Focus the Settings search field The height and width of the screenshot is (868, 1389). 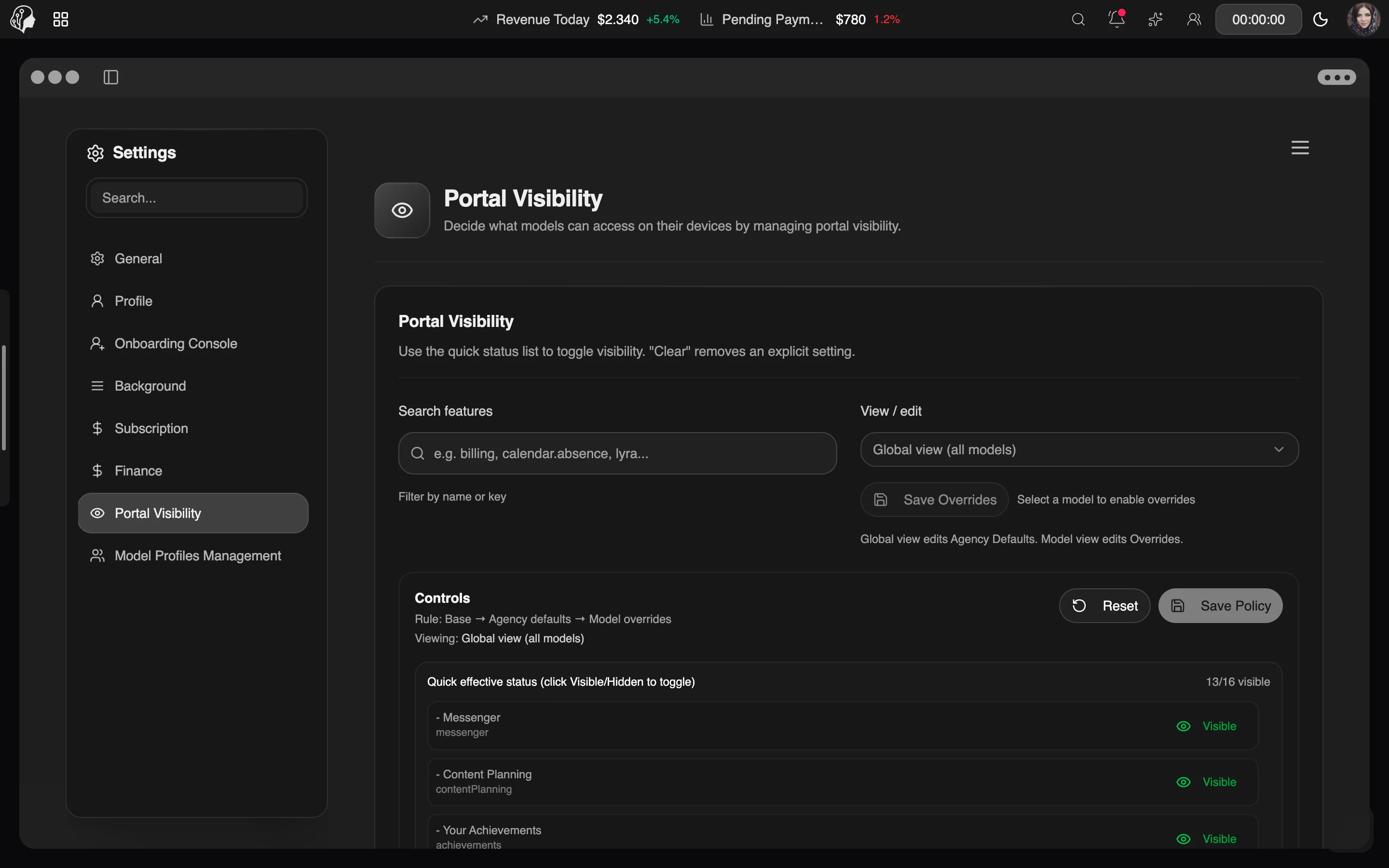point(197,198)
